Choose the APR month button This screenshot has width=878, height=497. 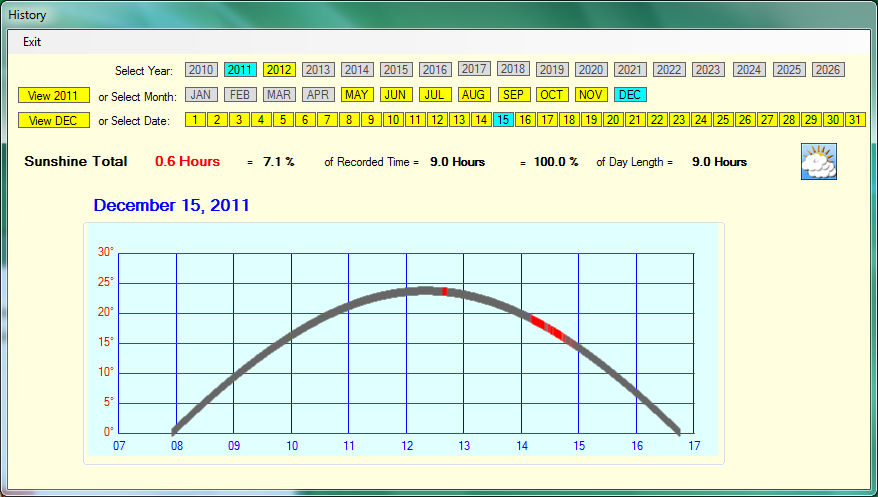coord(318,95)
